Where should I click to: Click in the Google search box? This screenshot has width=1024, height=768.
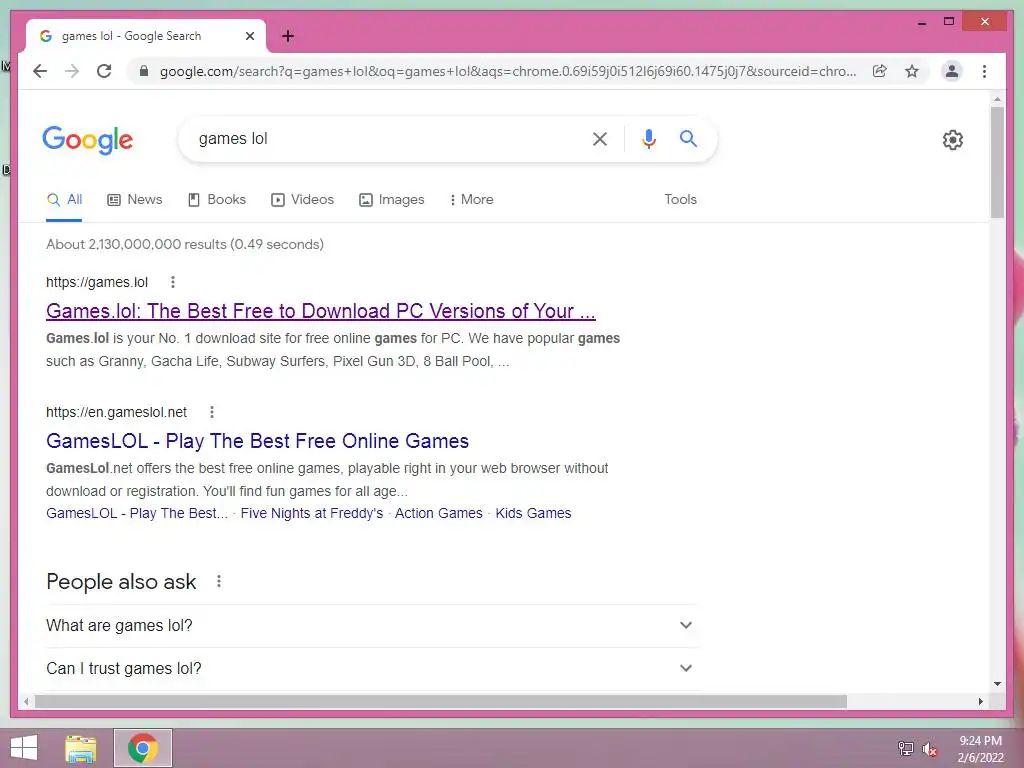(385, 138)
